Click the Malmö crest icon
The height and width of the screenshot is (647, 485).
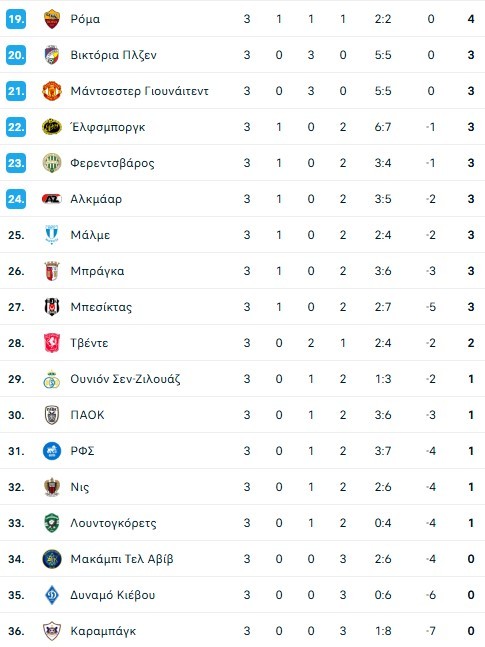click(x=52, y=235)
